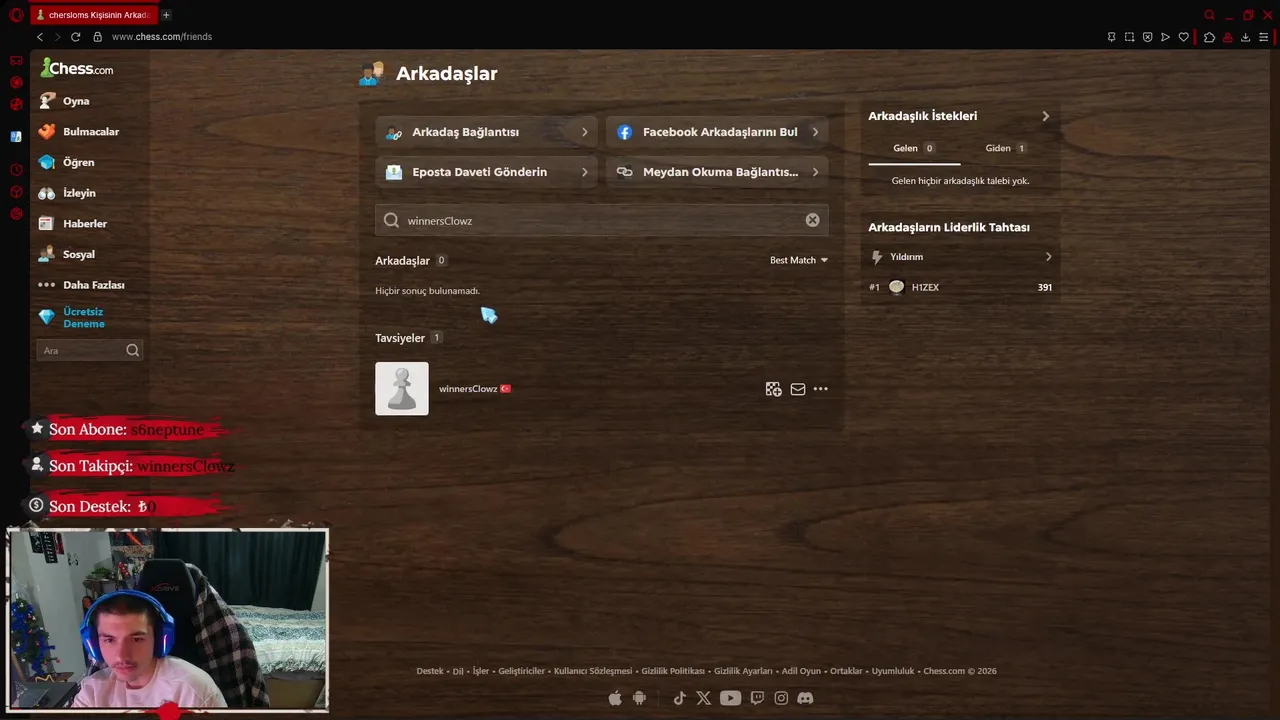Viewport: 1280px width, 720px height.
Task: Open Meydan Okuma Bağlantısı option
Action: coord(717,172)
